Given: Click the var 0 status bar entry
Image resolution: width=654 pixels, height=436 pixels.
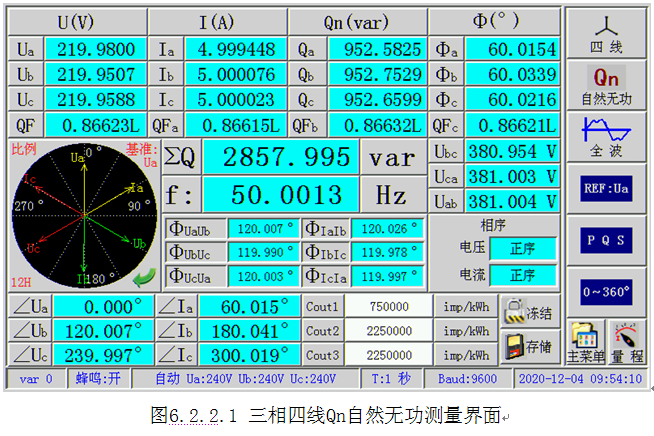Looking at the screenshot, I should point(36,379).
